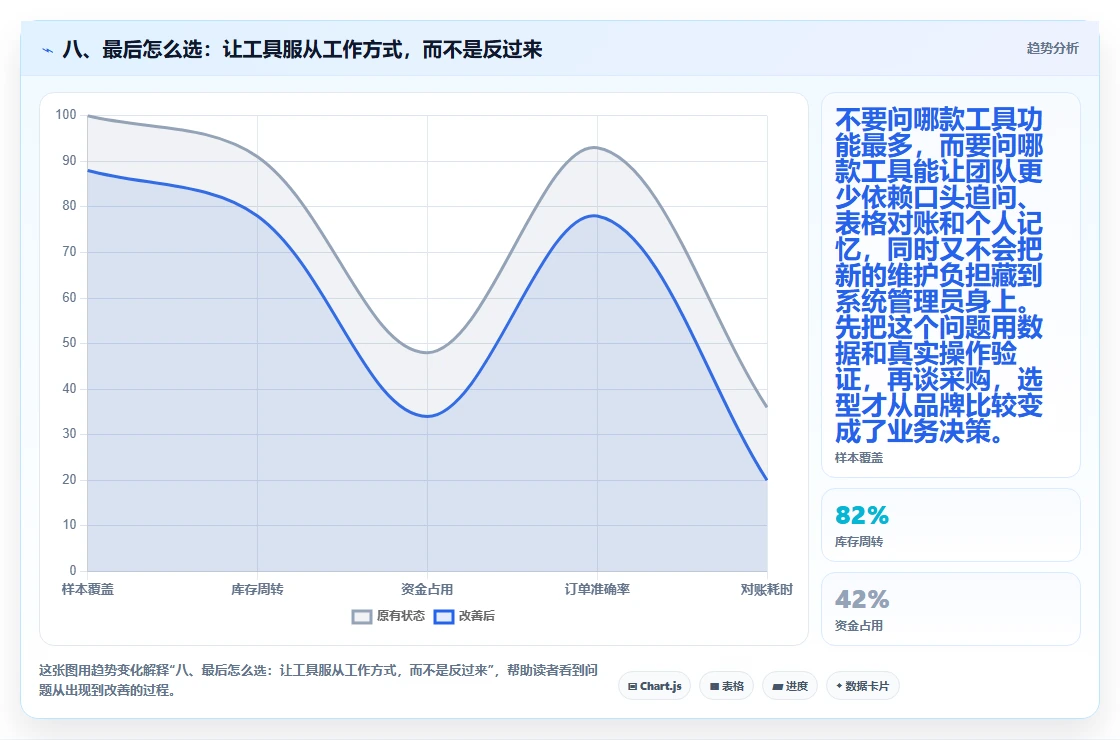Viewport: 1120px width, 740px height.
Task: Click the 表格 chip icon
Action: [x=714, y=686]
